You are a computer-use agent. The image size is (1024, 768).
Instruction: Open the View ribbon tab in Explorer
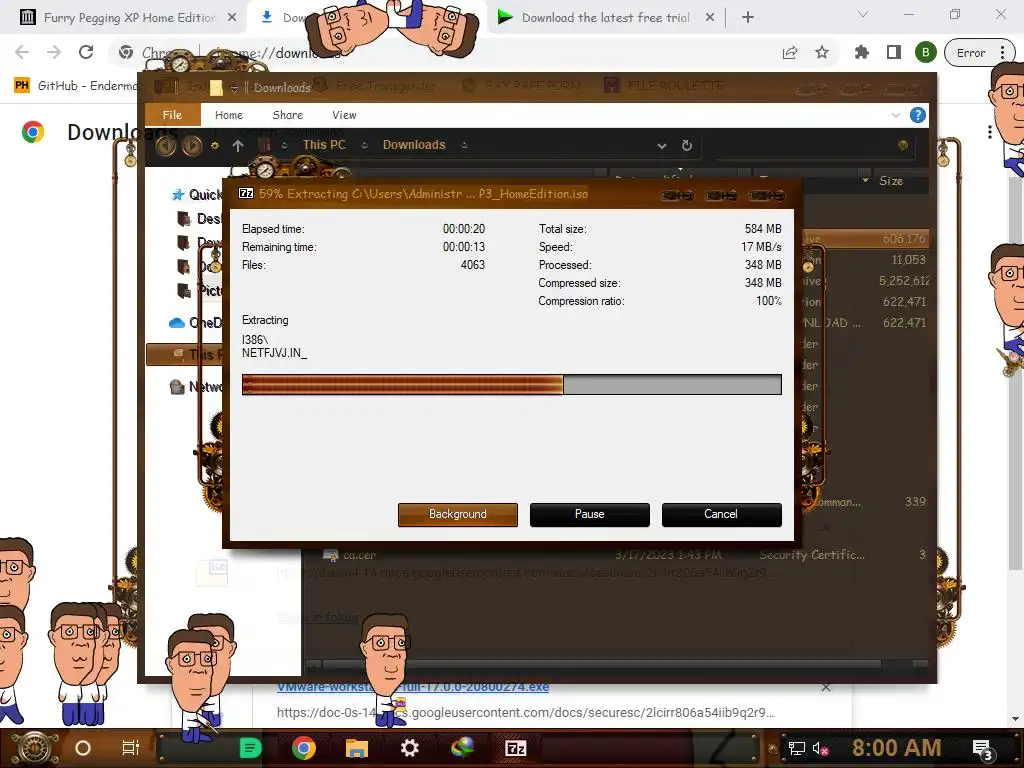[x=344, y=115]
